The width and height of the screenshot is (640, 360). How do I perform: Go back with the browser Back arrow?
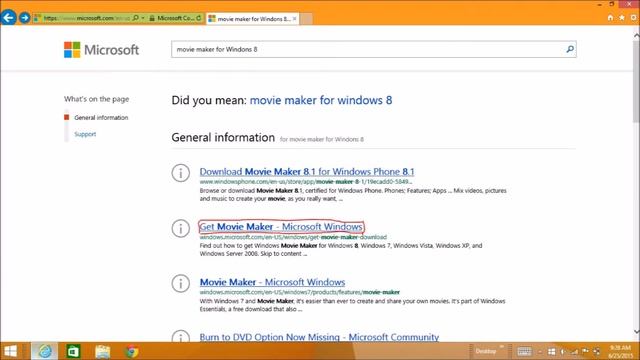pyautogui.click(x=8, y=18)
